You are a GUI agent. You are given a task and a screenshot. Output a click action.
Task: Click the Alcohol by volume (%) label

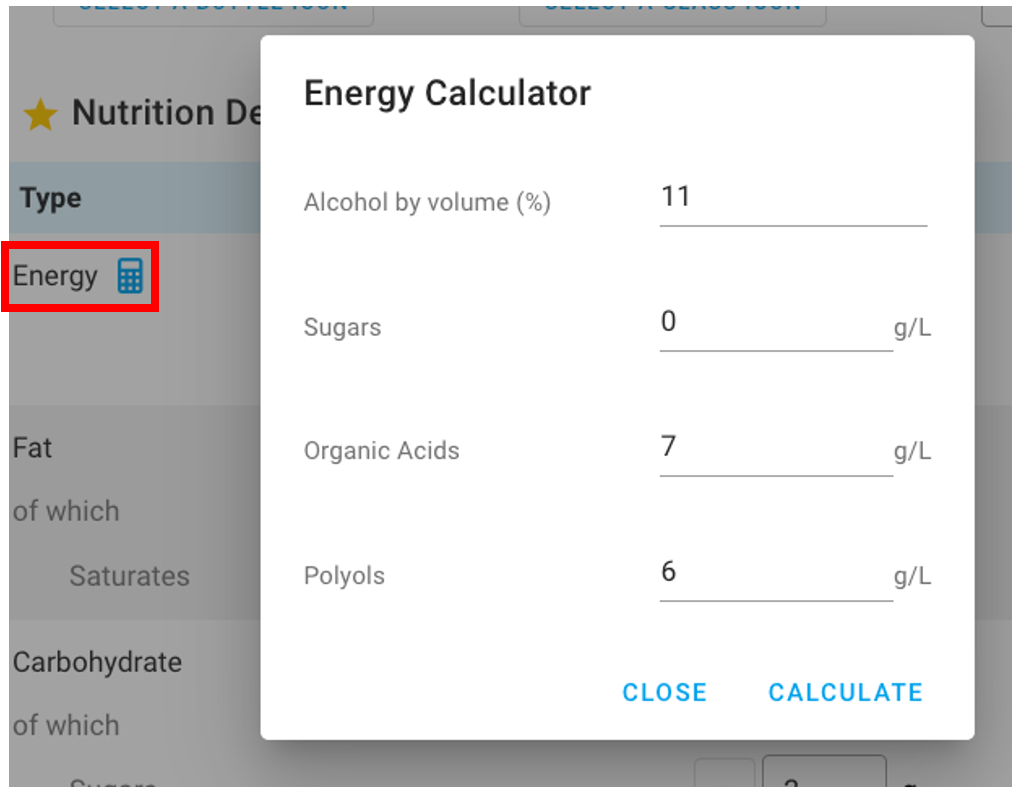click(427, 203)
